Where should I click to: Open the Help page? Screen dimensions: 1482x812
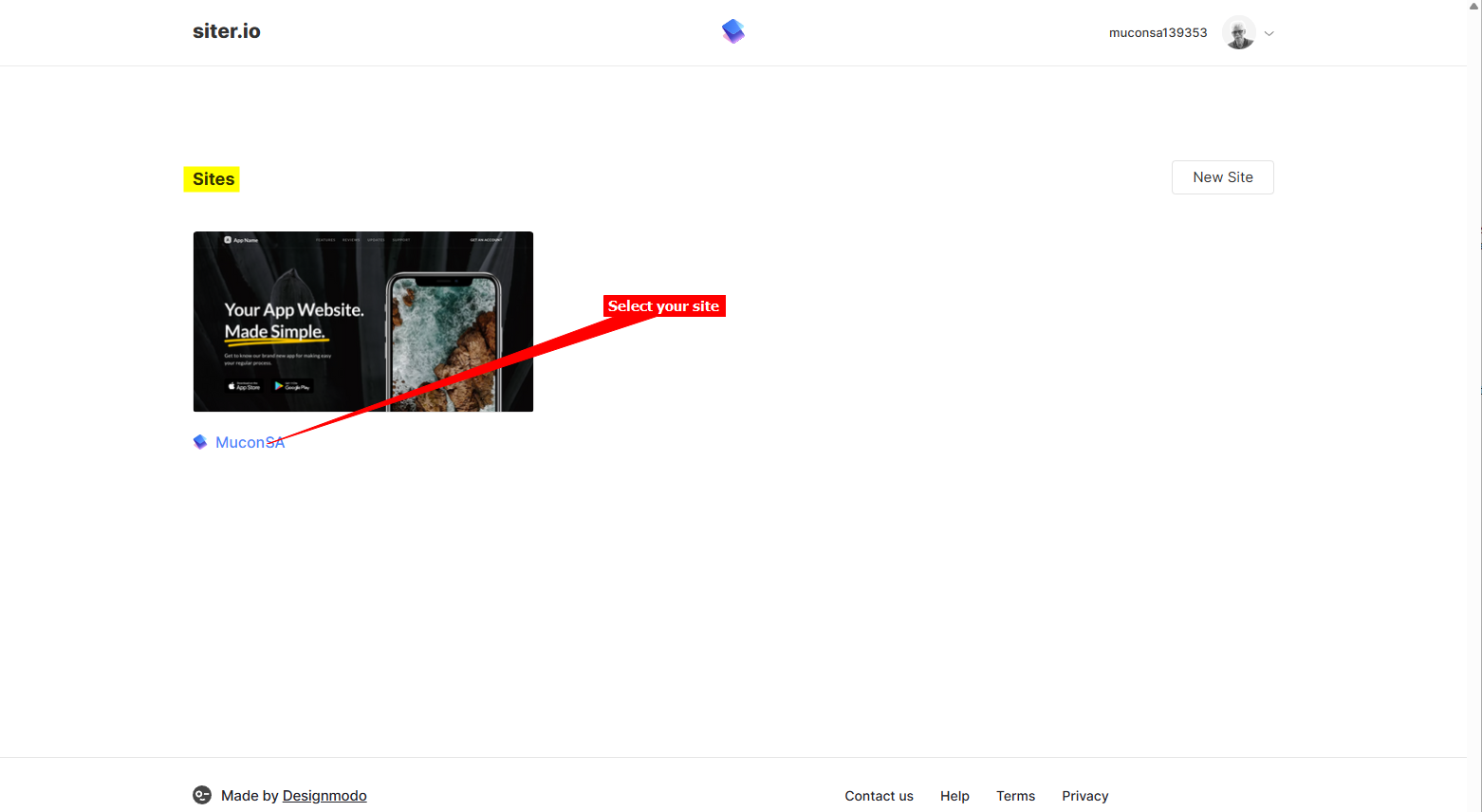(x=954, y=796)
